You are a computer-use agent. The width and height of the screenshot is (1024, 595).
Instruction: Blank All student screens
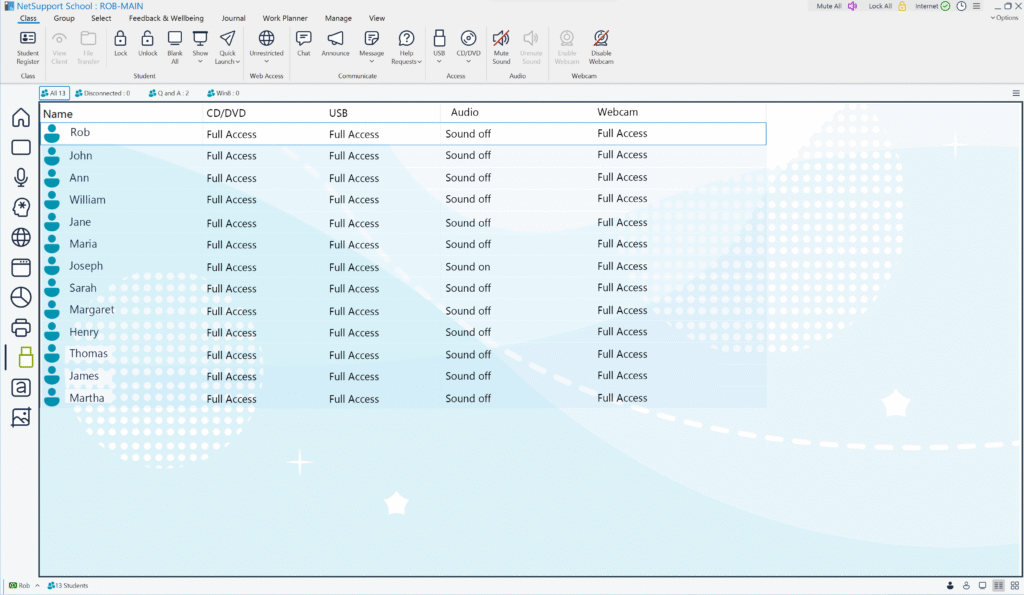174,47
